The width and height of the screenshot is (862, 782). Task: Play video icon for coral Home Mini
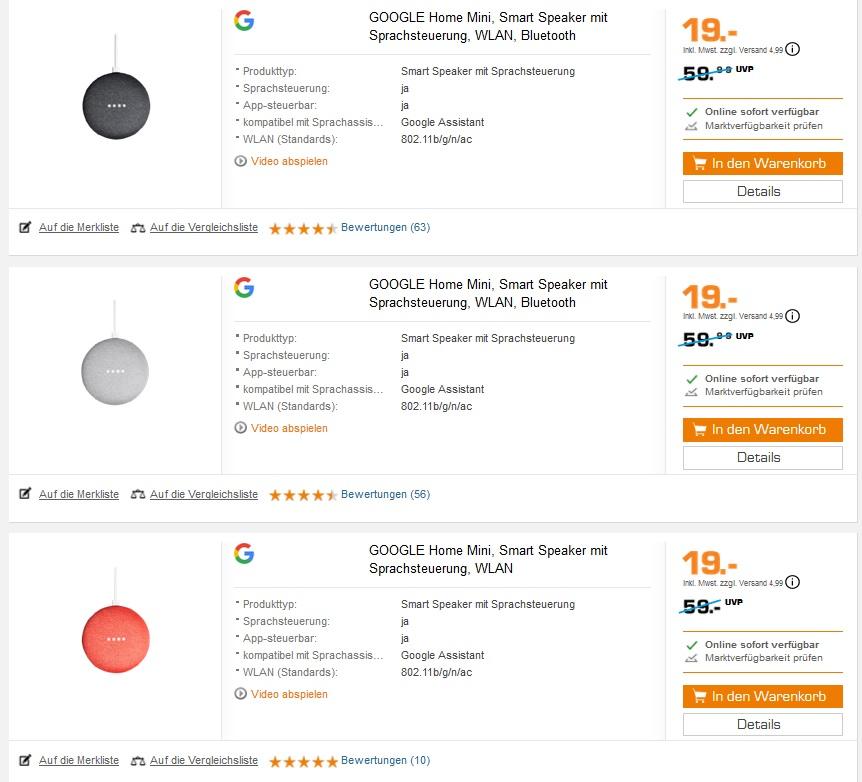pos(241,694)
